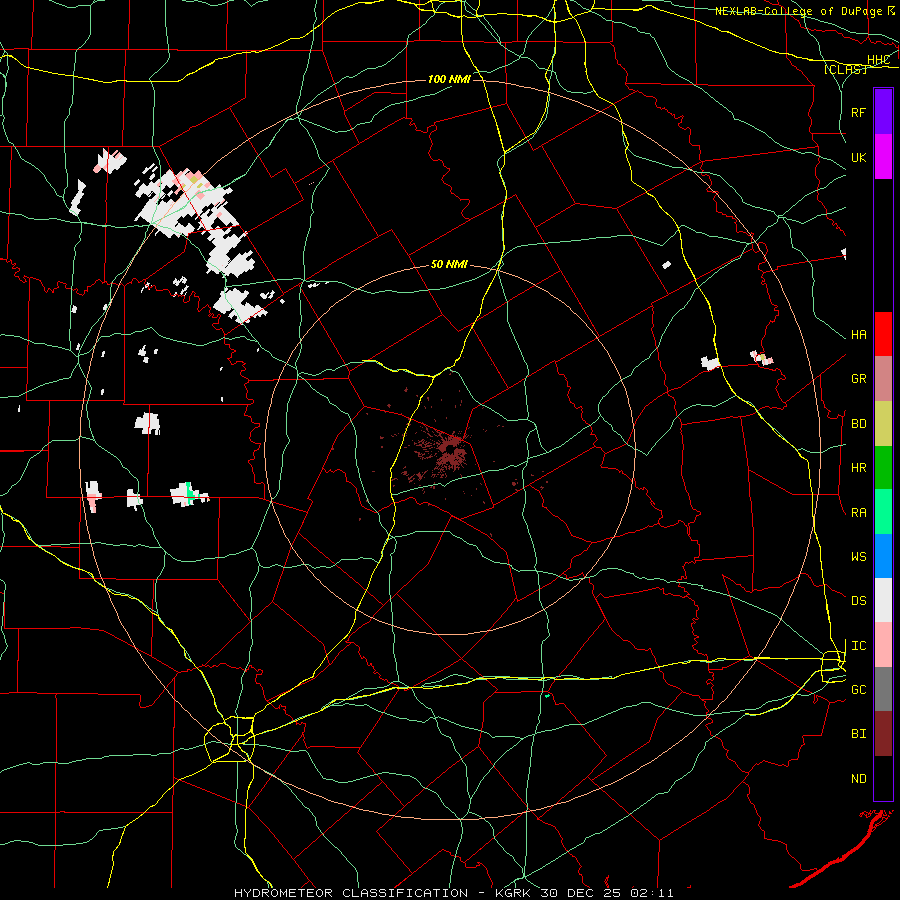Select the dark green HR legend swatch
The image size is (900, 900).
[x=883, y=468]
